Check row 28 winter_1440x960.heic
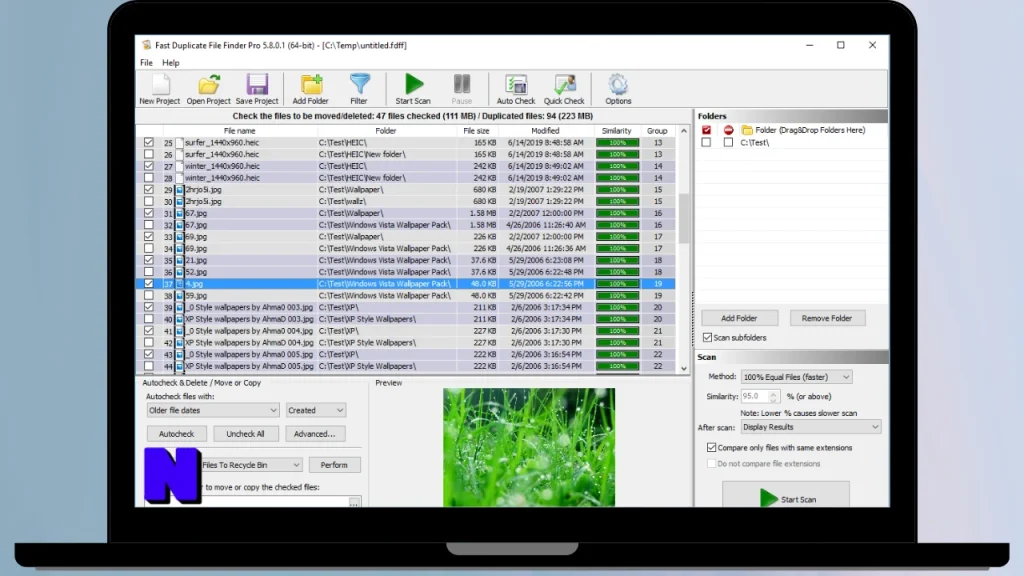 (149, 178)
